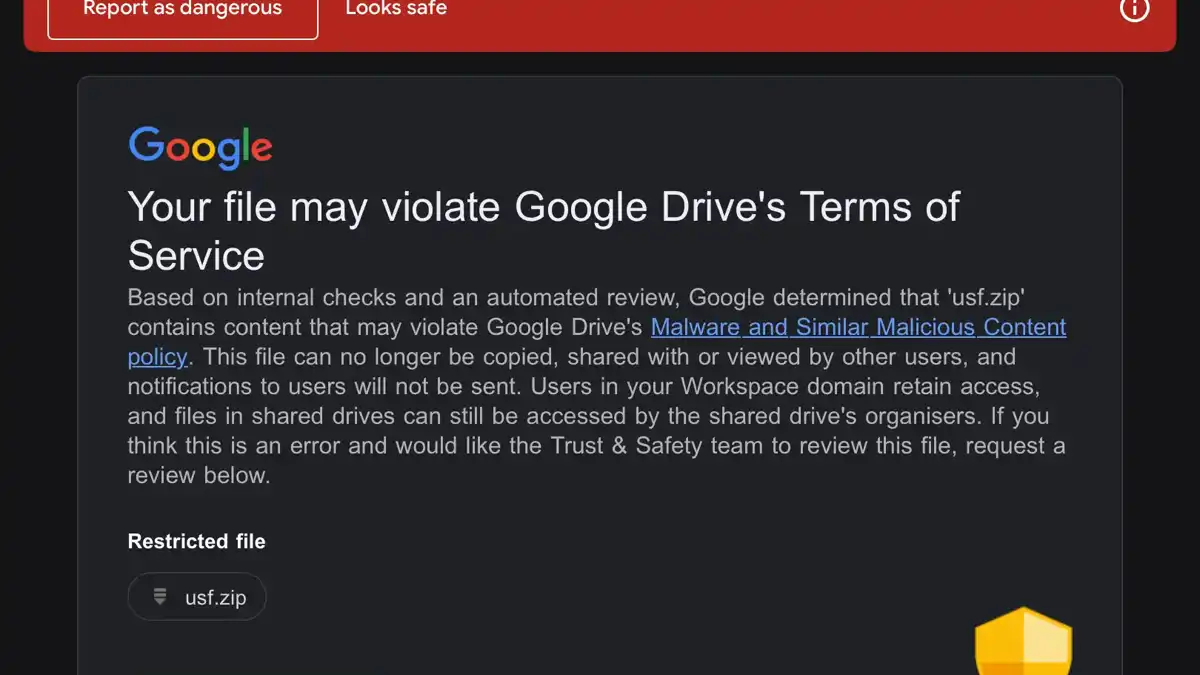The height and width of the screenshot is (675, 1200).
Task: Click the Report as dangerous button
Action: pyautogui.click(x=182, y=10)
